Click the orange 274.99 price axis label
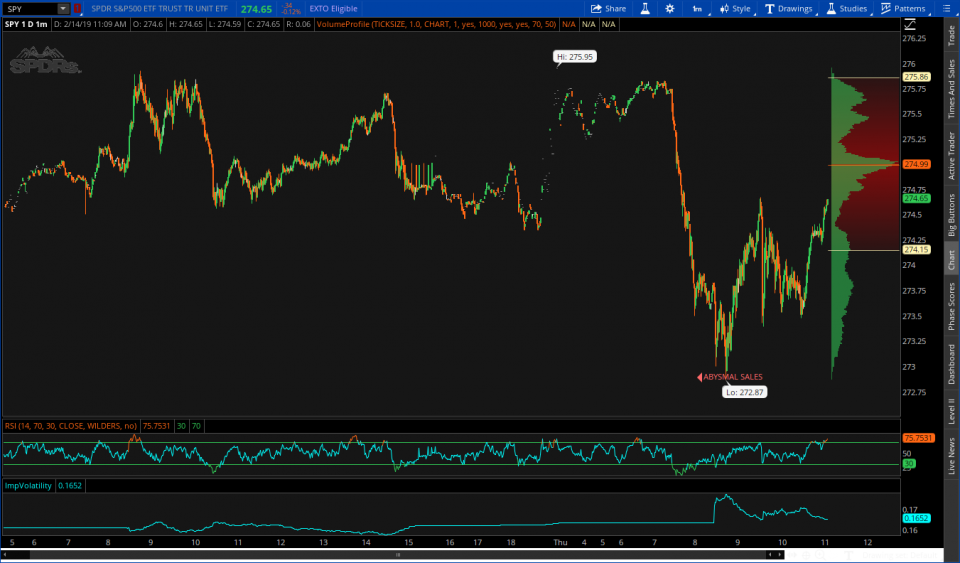The width and height of the screenshot is (960, 563). [x=917, y=164]
